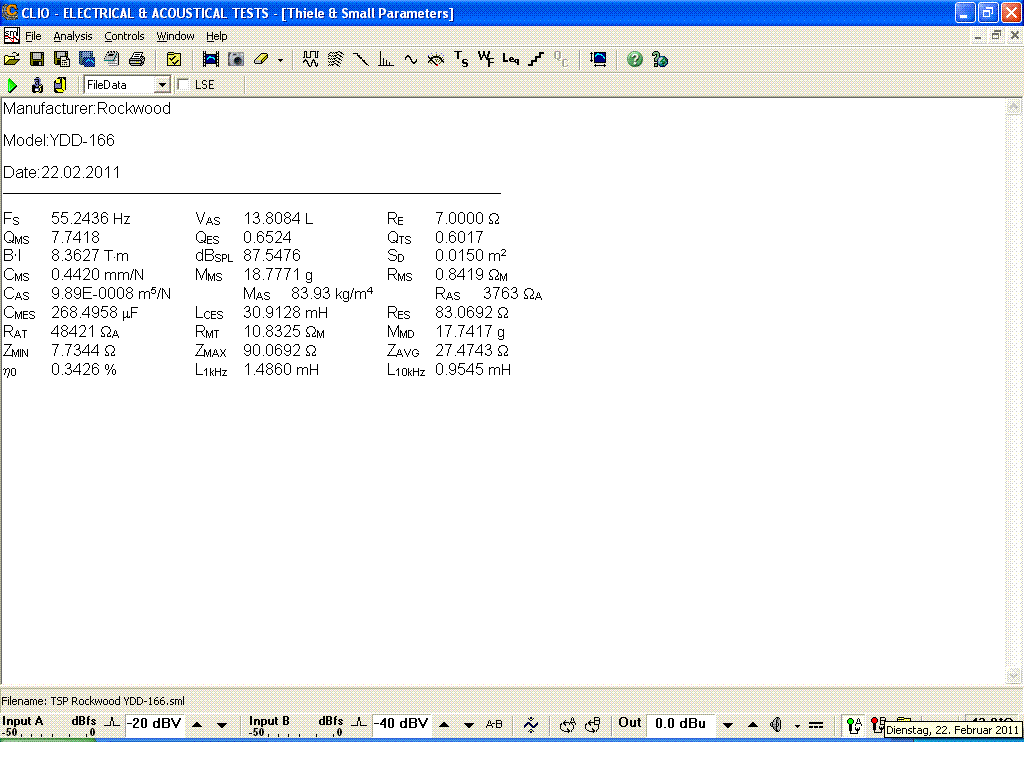
Task: Decrease Input A sensitivity down arrow
Action: pyautogui.click(x=221, y=725)
